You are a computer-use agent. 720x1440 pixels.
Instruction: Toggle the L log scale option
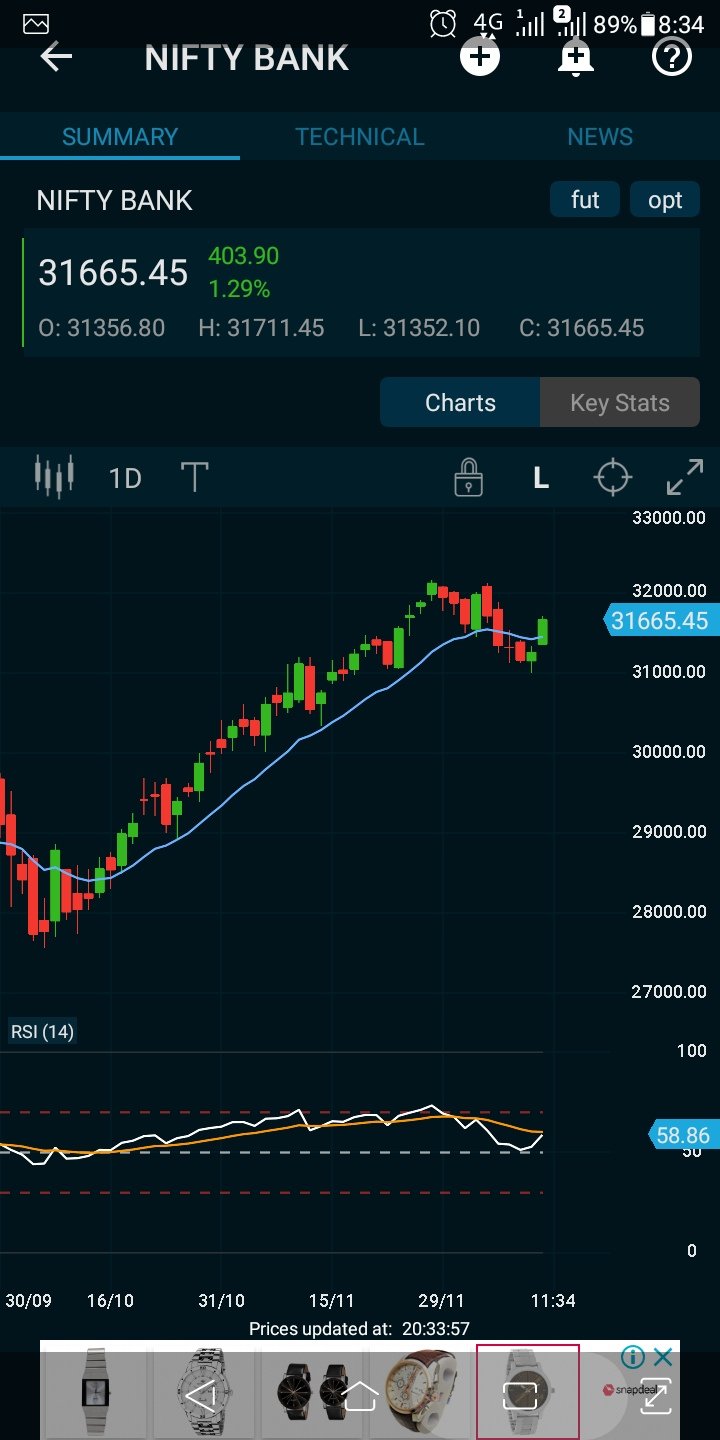click(x=541, y=478)
